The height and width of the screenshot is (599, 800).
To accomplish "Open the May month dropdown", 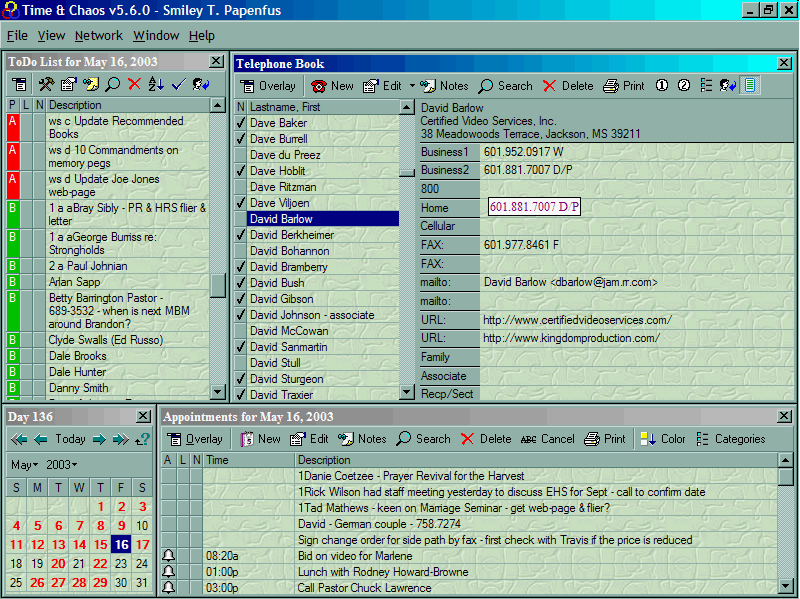I will click(x=24, y=465).
